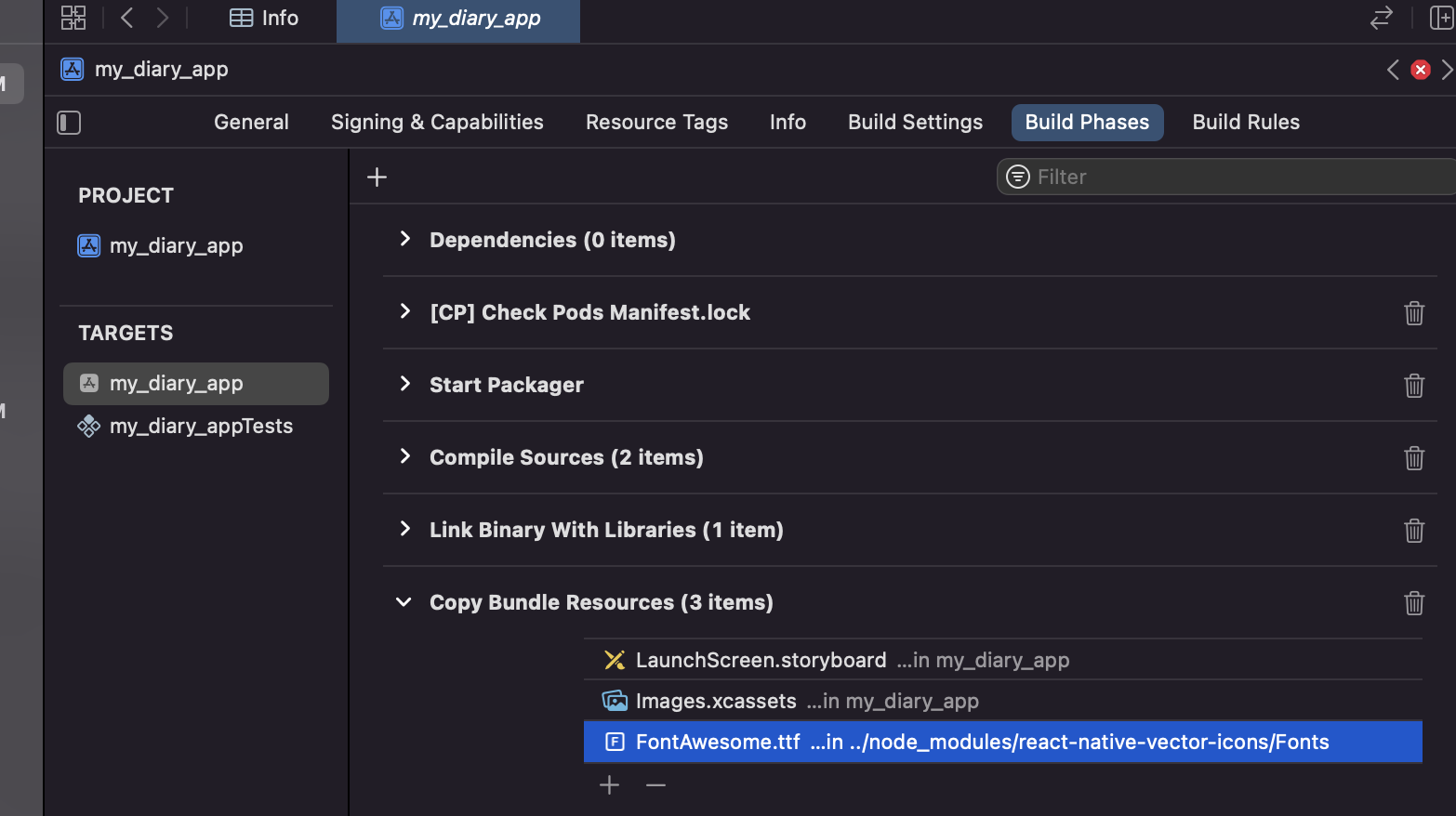Click the Dependencies (0 items) heading
The height and width of the screenshot is (816, 1456).
(x=552, y=240)
